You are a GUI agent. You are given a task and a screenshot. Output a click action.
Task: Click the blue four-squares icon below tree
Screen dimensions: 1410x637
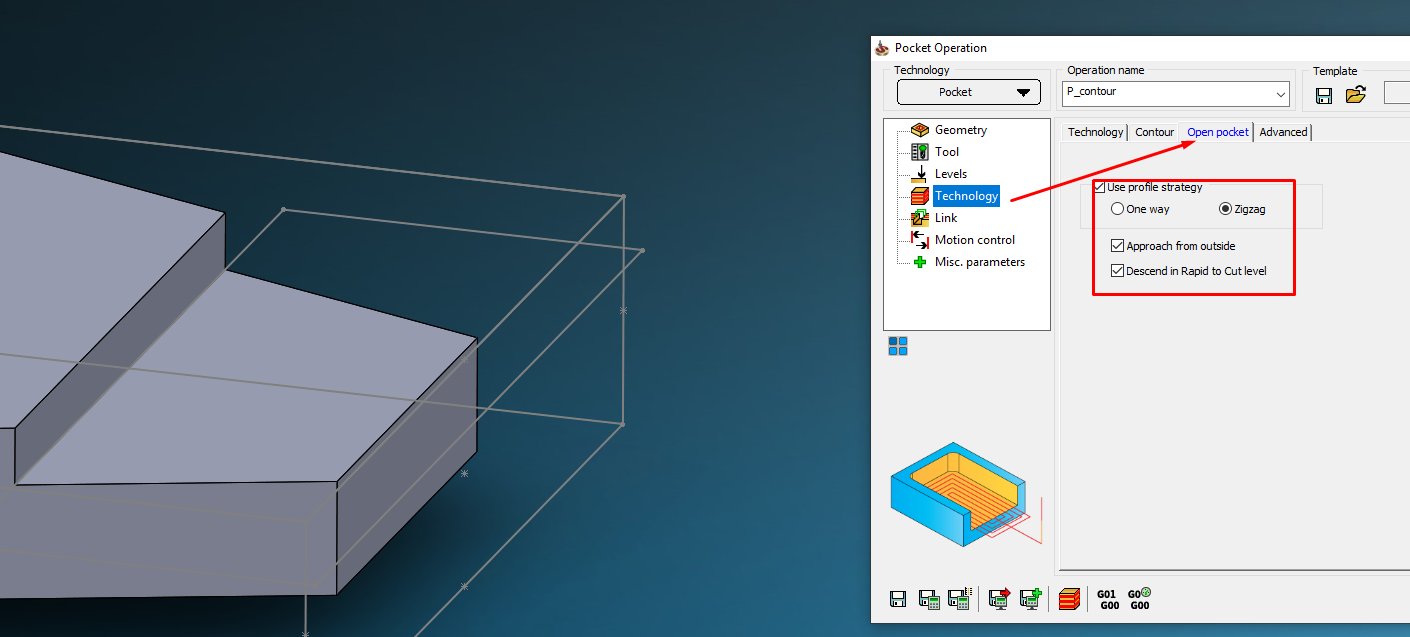[x=898, y=346]
